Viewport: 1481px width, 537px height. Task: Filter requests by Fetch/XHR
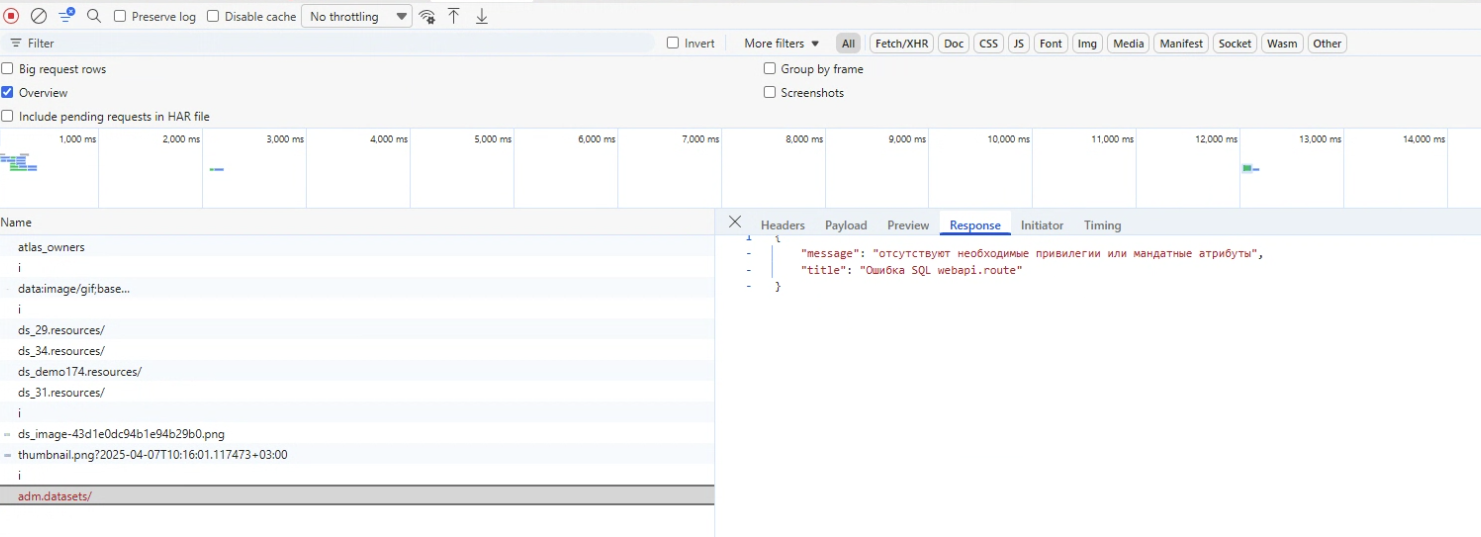[901, 43]
